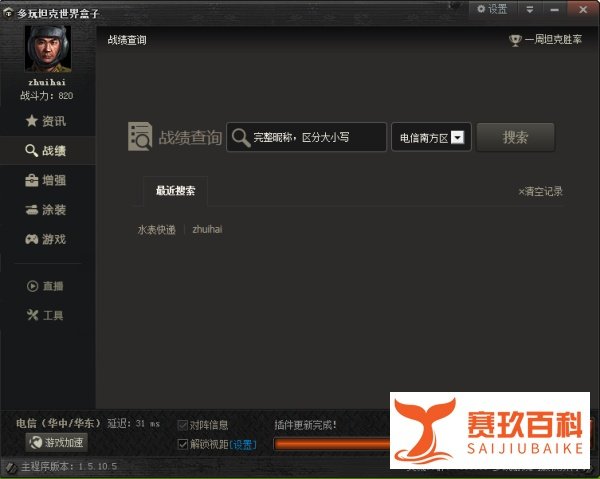Click the 搜索 search button
This screenshot has height=479, width=600.
click(x=515, y=137)
